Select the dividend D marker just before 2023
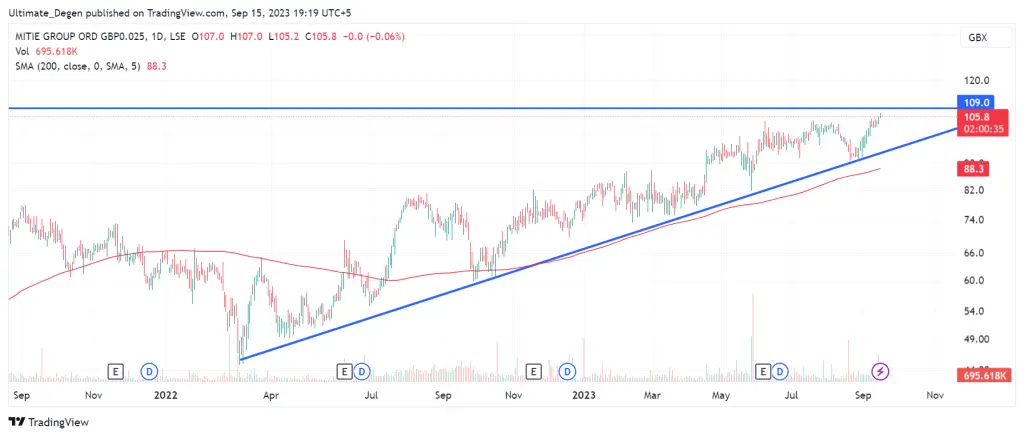 point(568,372)
